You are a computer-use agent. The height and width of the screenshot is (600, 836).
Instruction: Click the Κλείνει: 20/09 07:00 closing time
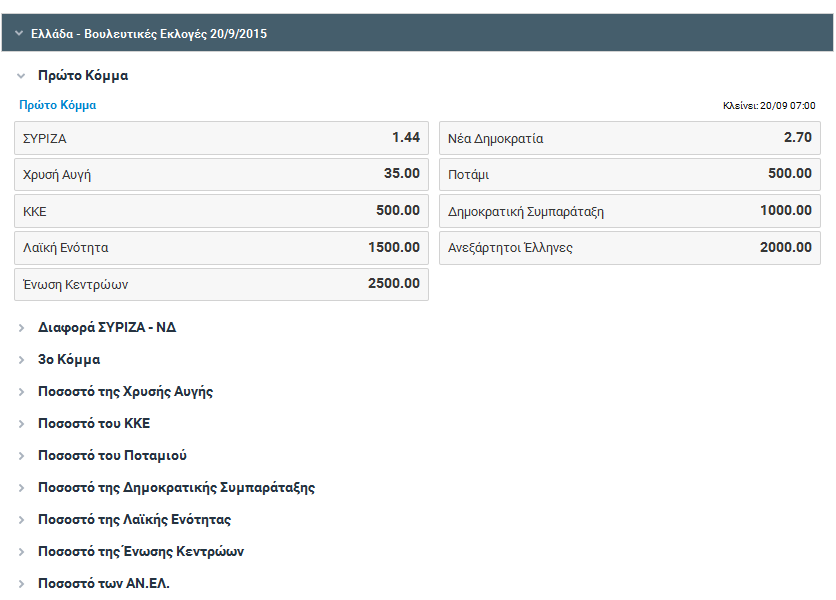769,106
